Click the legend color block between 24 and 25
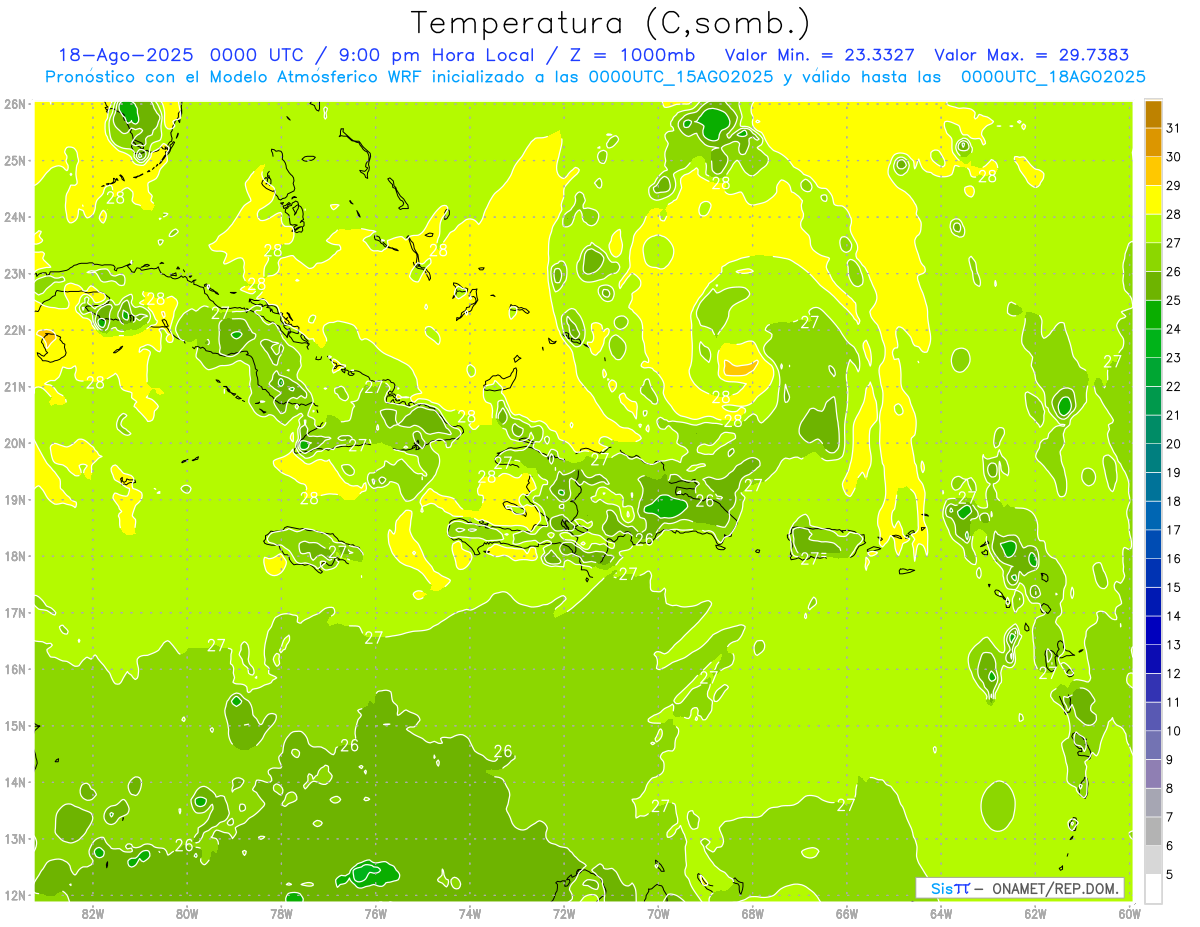 [1153, 314]
